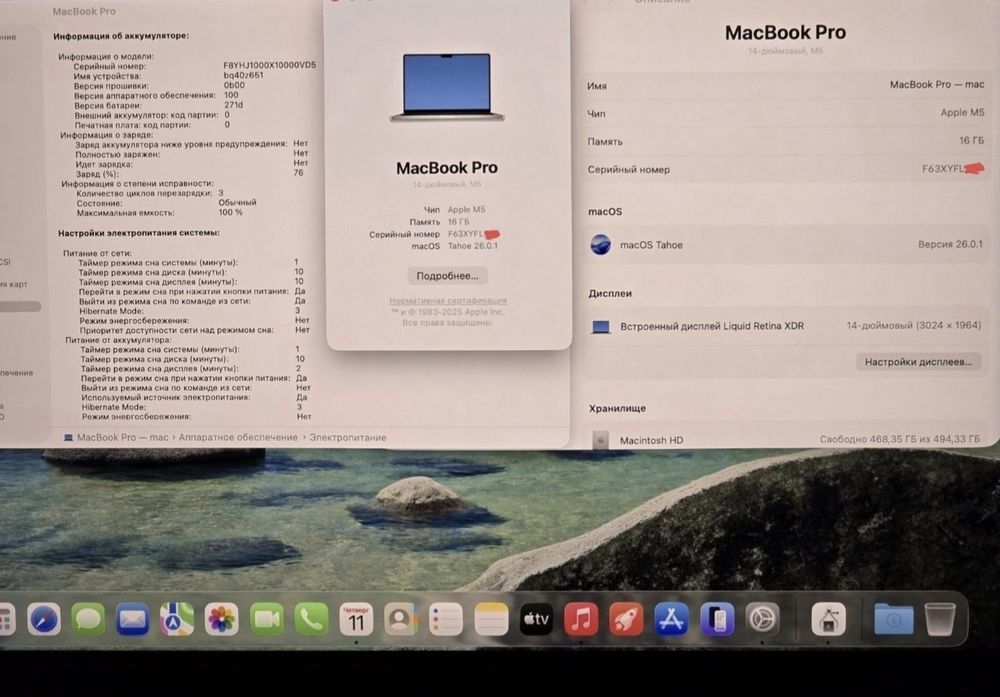Viewport: 1000px width, 697px height.
Task: Click the "Хранилище" section heading
Action: tap(617, 408)
